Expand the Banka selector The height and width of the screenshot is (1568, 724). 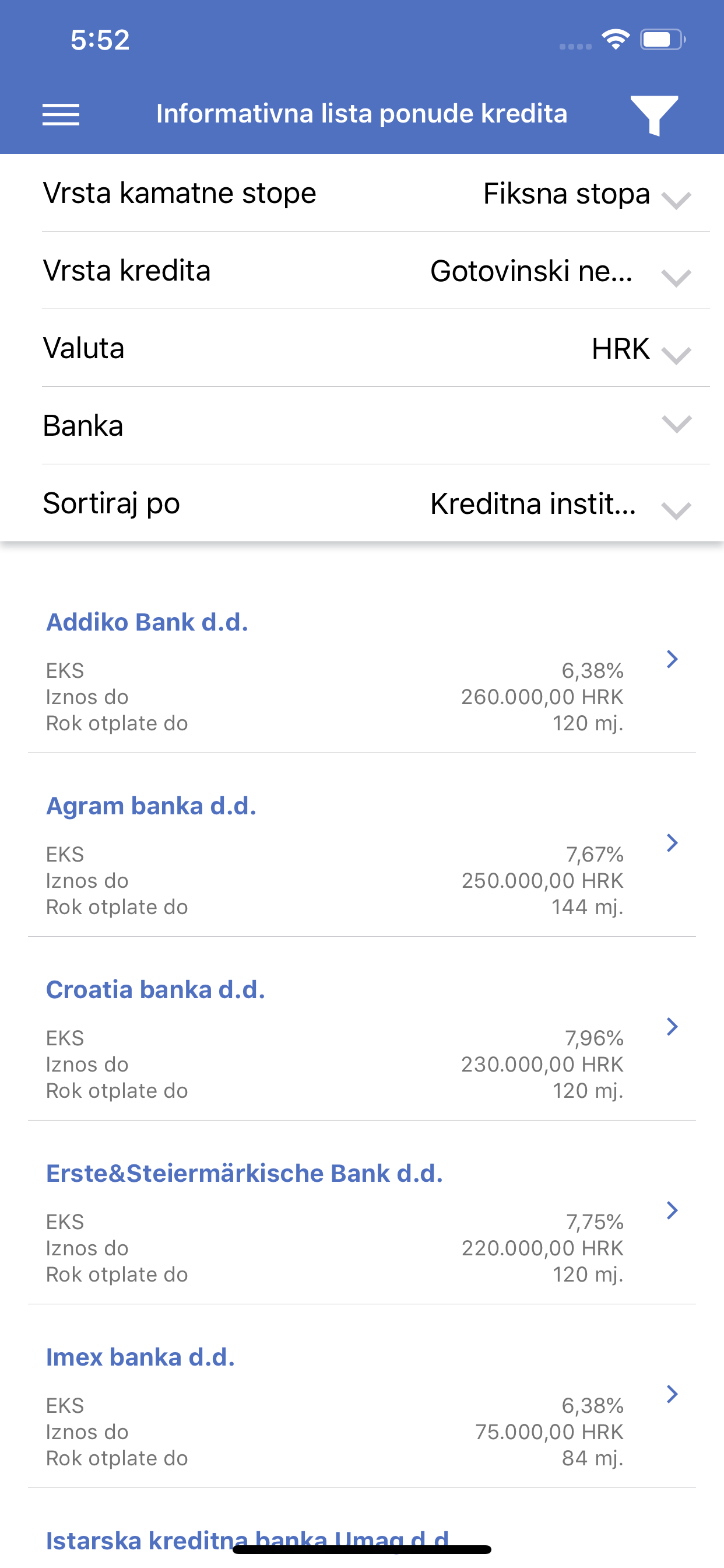pyautogui.click(x=676, y=424)
